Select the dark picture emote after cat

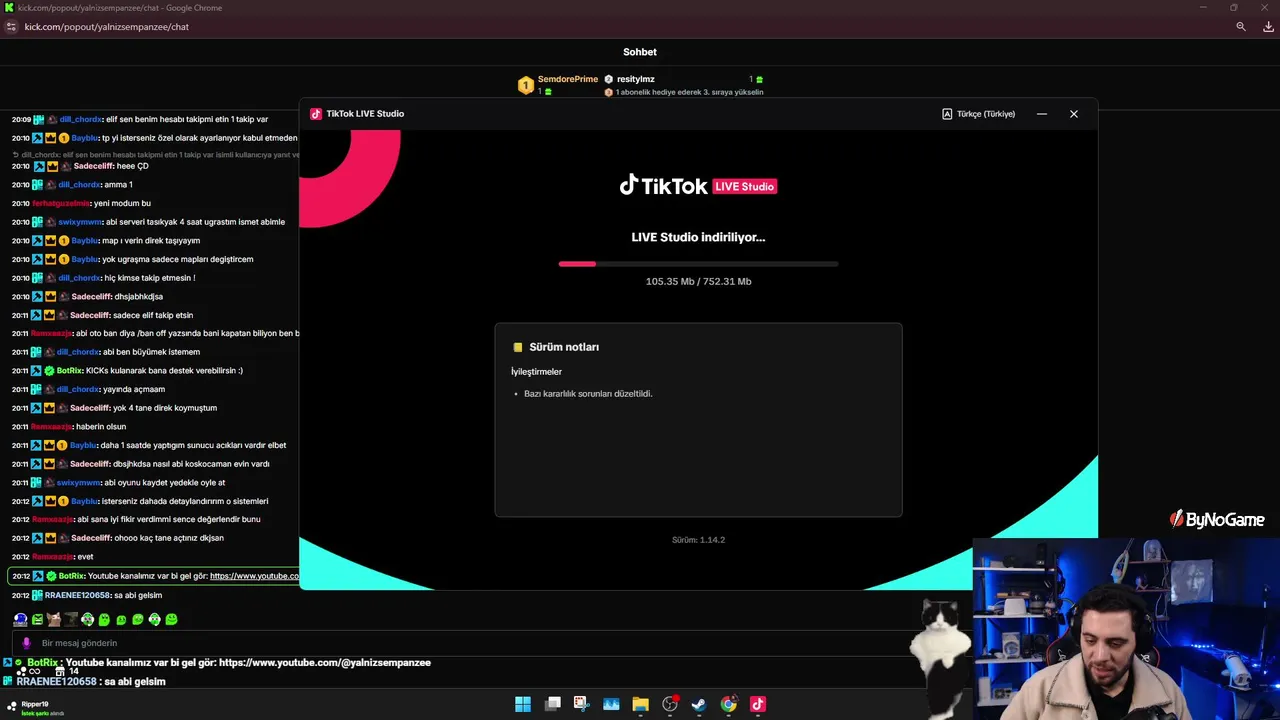click(x=71, y=620)
